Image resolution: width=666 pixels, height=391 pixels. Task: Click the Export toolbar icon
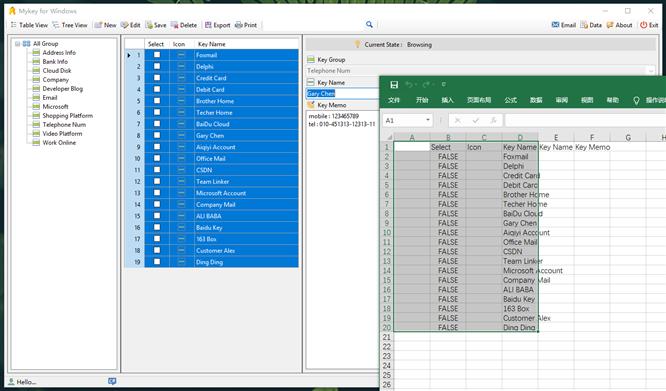[208, 25]
